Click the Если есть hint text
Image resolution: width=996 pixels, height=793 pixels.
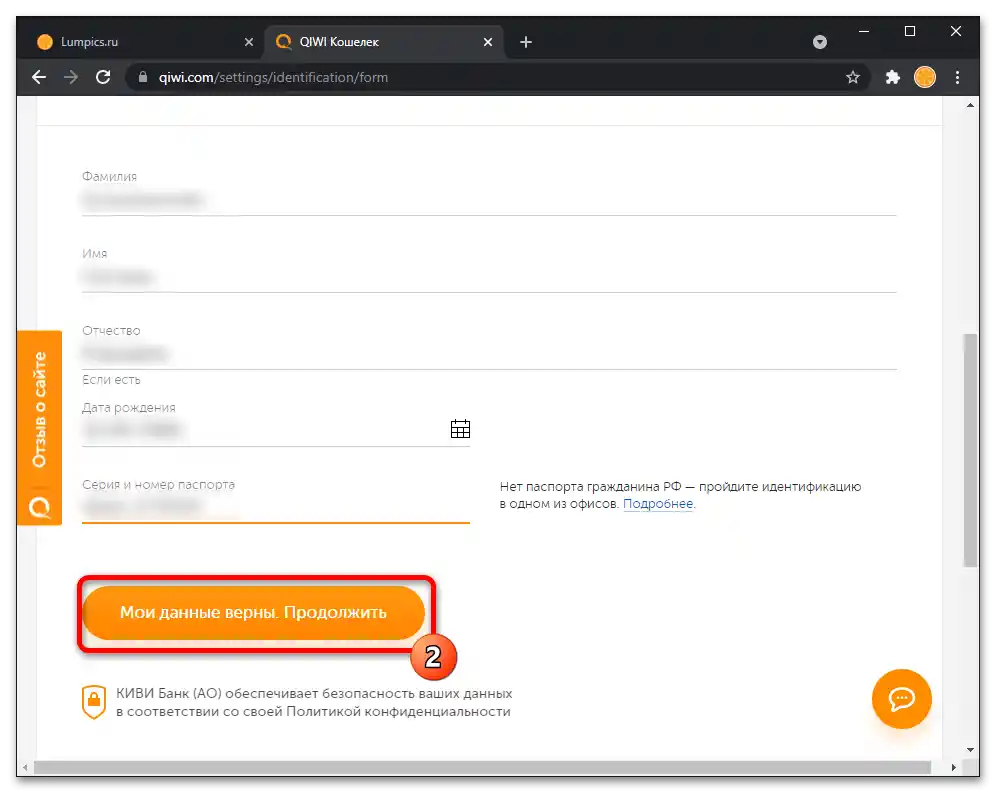[111, 380]
